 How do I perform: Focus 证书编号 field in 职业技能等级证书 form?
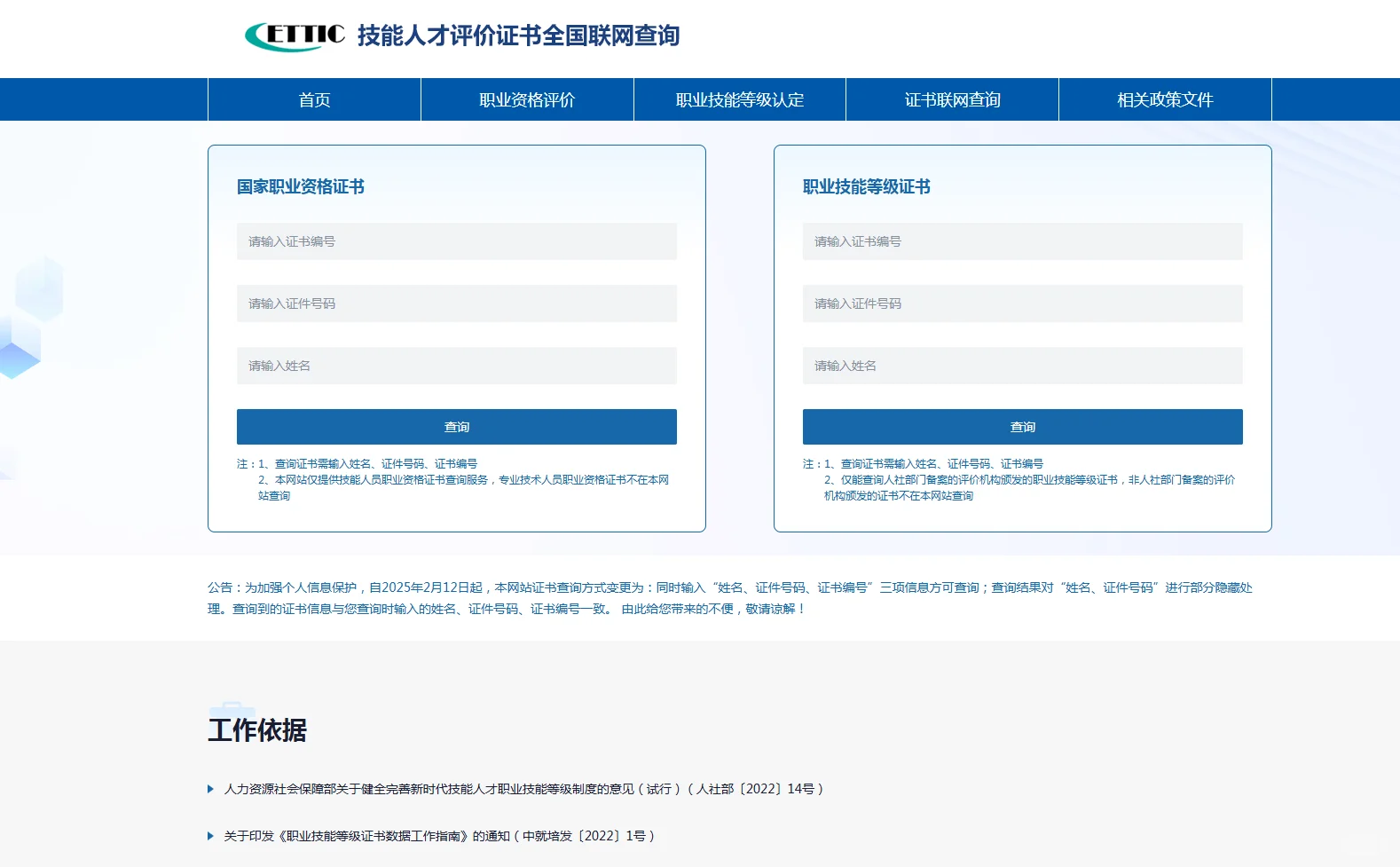tap(1023, 241)
